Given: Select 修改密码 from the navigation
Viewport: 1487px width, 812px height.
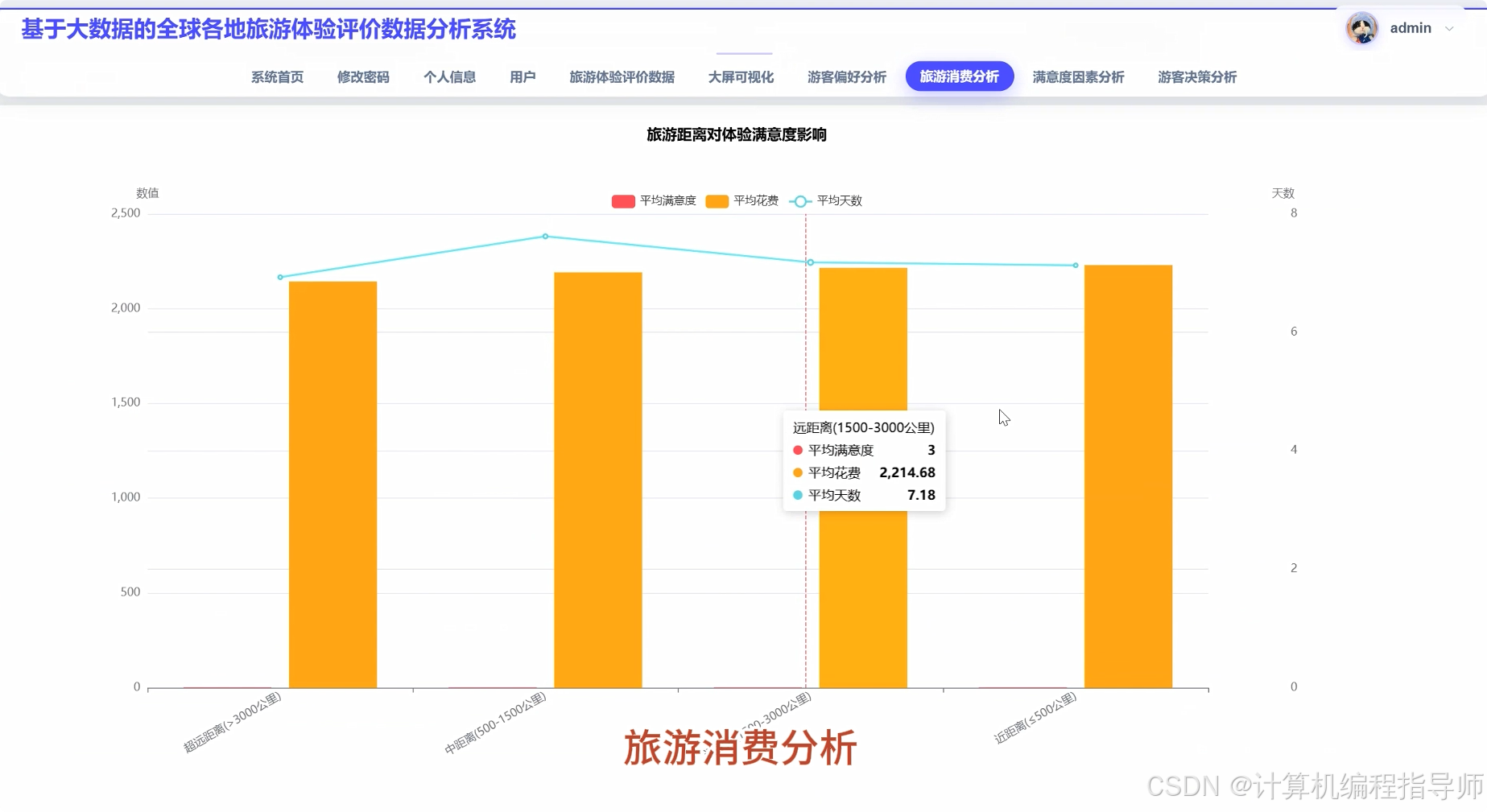Looking at the screenshot, I should (363, 77).
